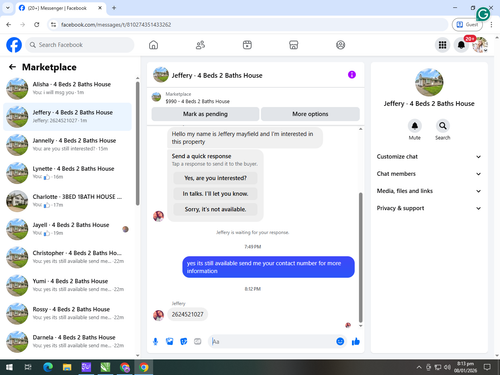500x375 pixels.
Task: Open the Windows Start menu
Action: coord(9,367)
